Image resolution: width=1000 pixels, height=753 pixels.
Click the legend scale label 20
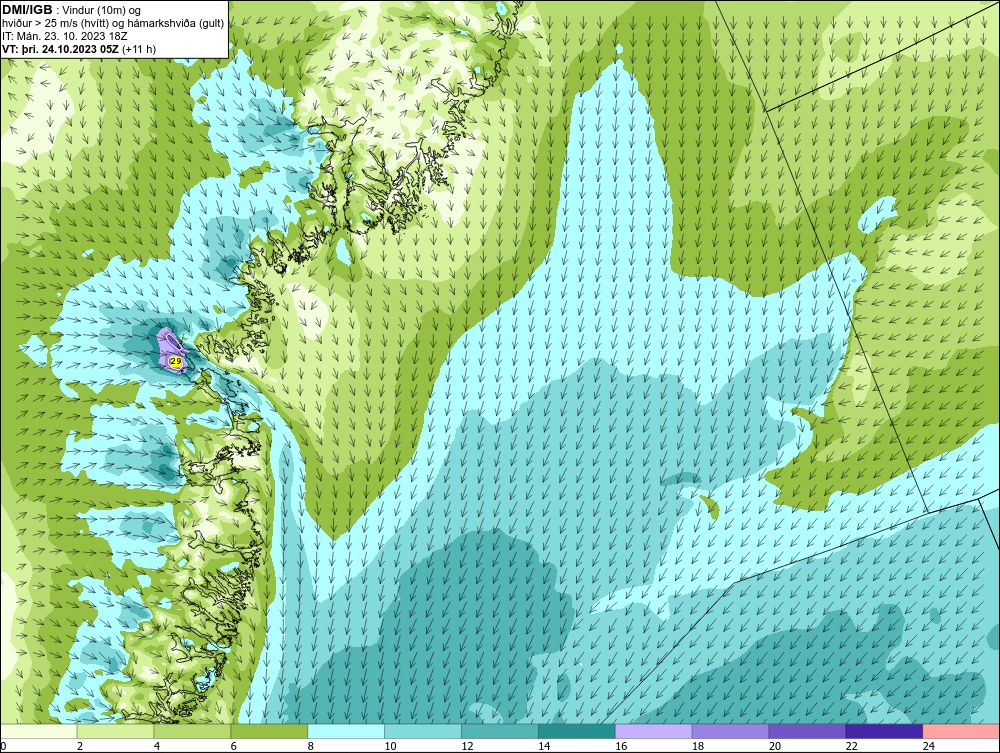coord(775,746)
